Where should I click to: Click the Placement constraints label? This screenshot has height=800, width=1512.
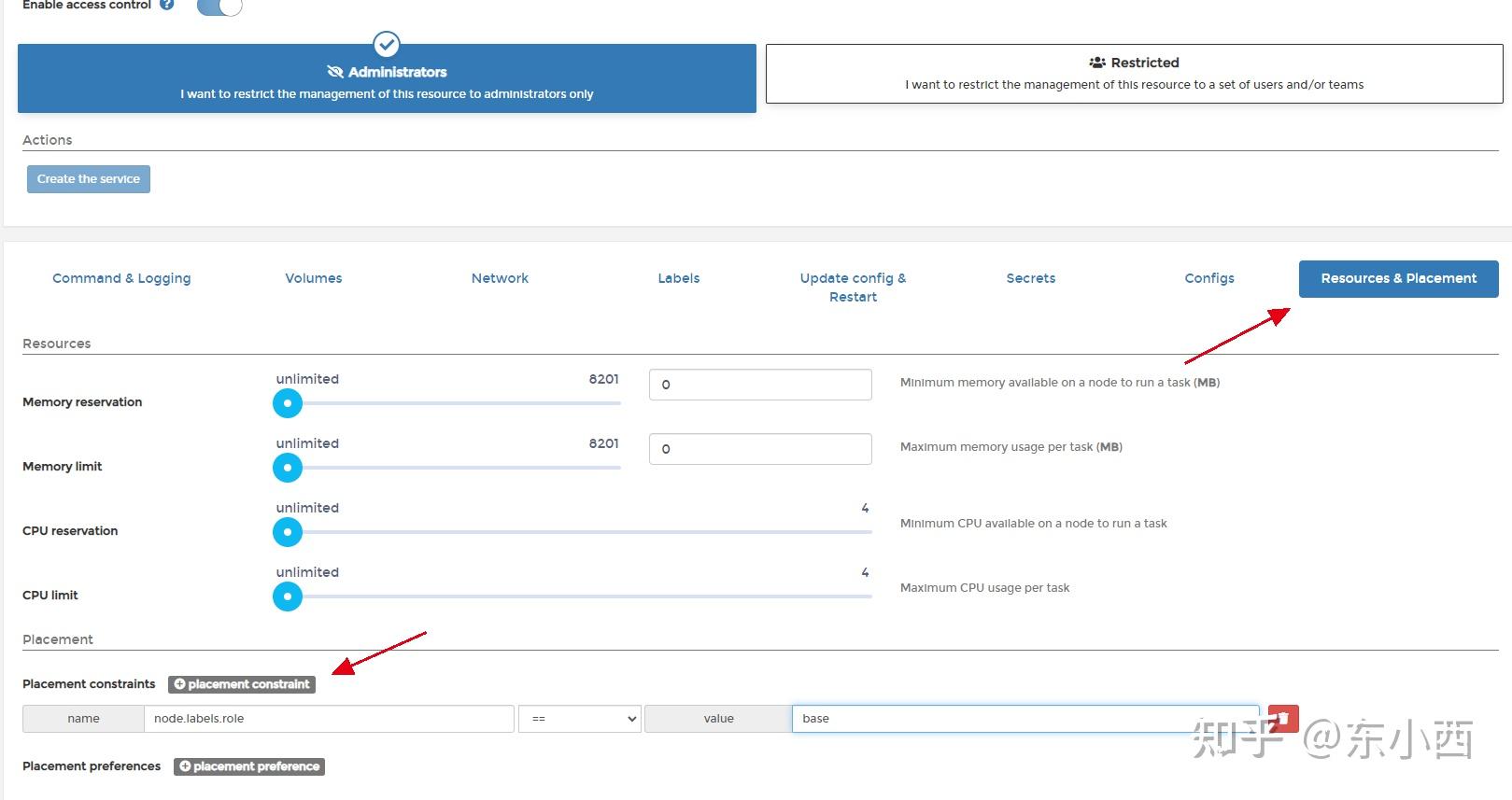(89, 684)
